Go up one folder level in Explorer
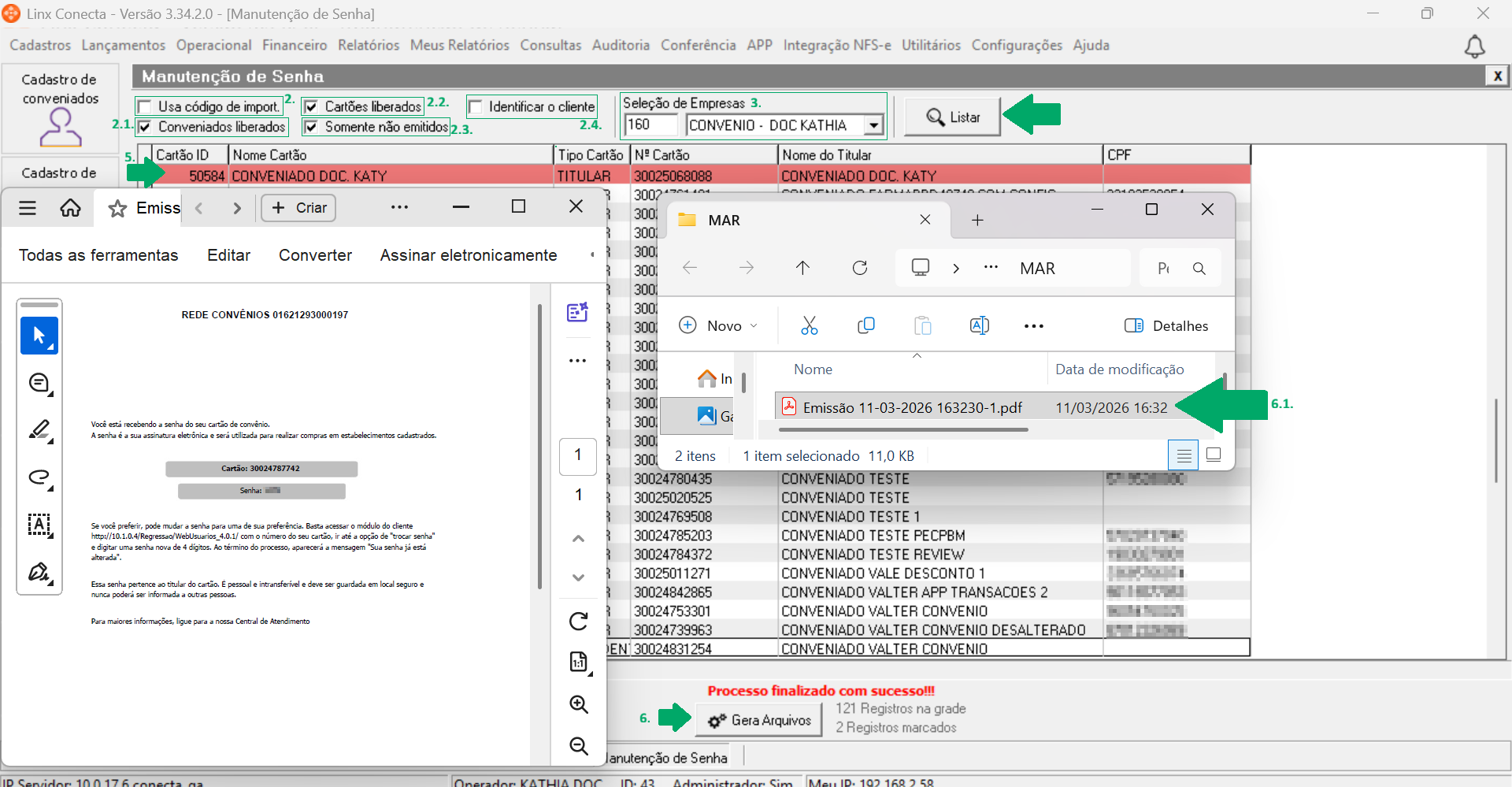Screen dimensions: 1512x787 click(x=802, y=268)
